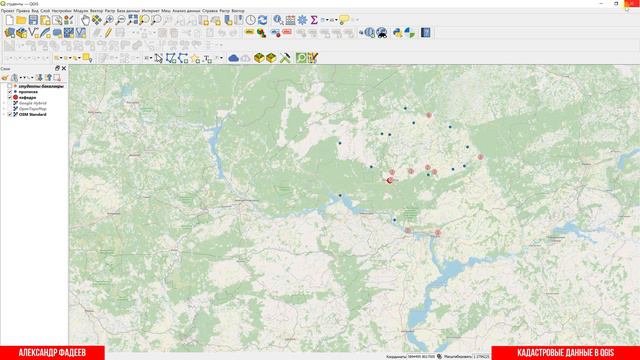Image resolution: width=640 pixels, height=360 pixels.
Task: Expand the Google Hybrid tree row
Action: tap(4, 103)
